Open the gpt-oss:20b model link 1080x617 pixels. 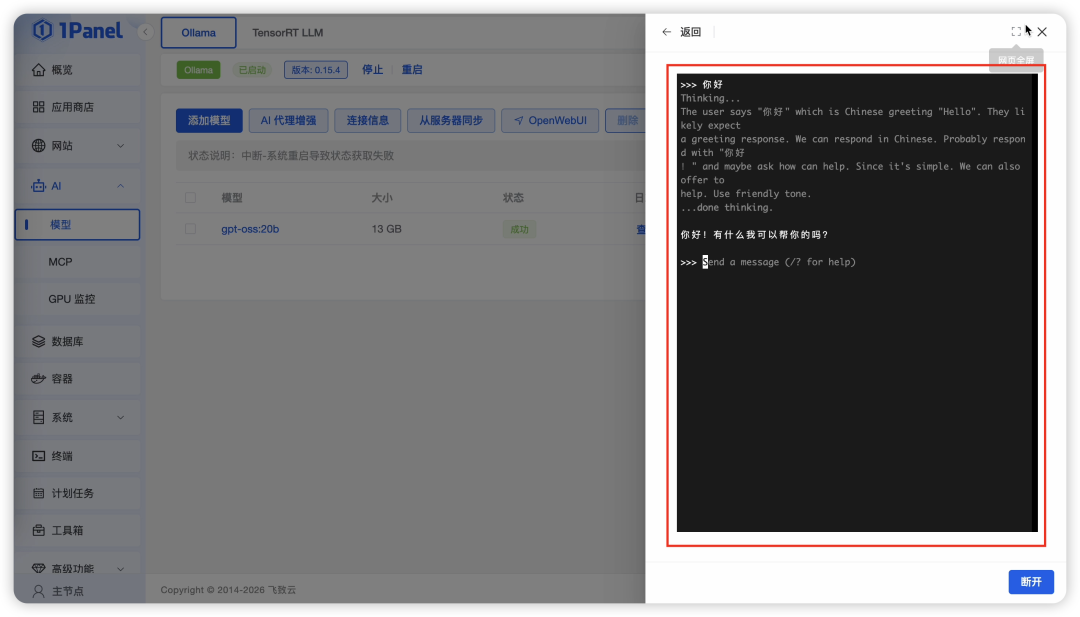click(x=252, y=229)
